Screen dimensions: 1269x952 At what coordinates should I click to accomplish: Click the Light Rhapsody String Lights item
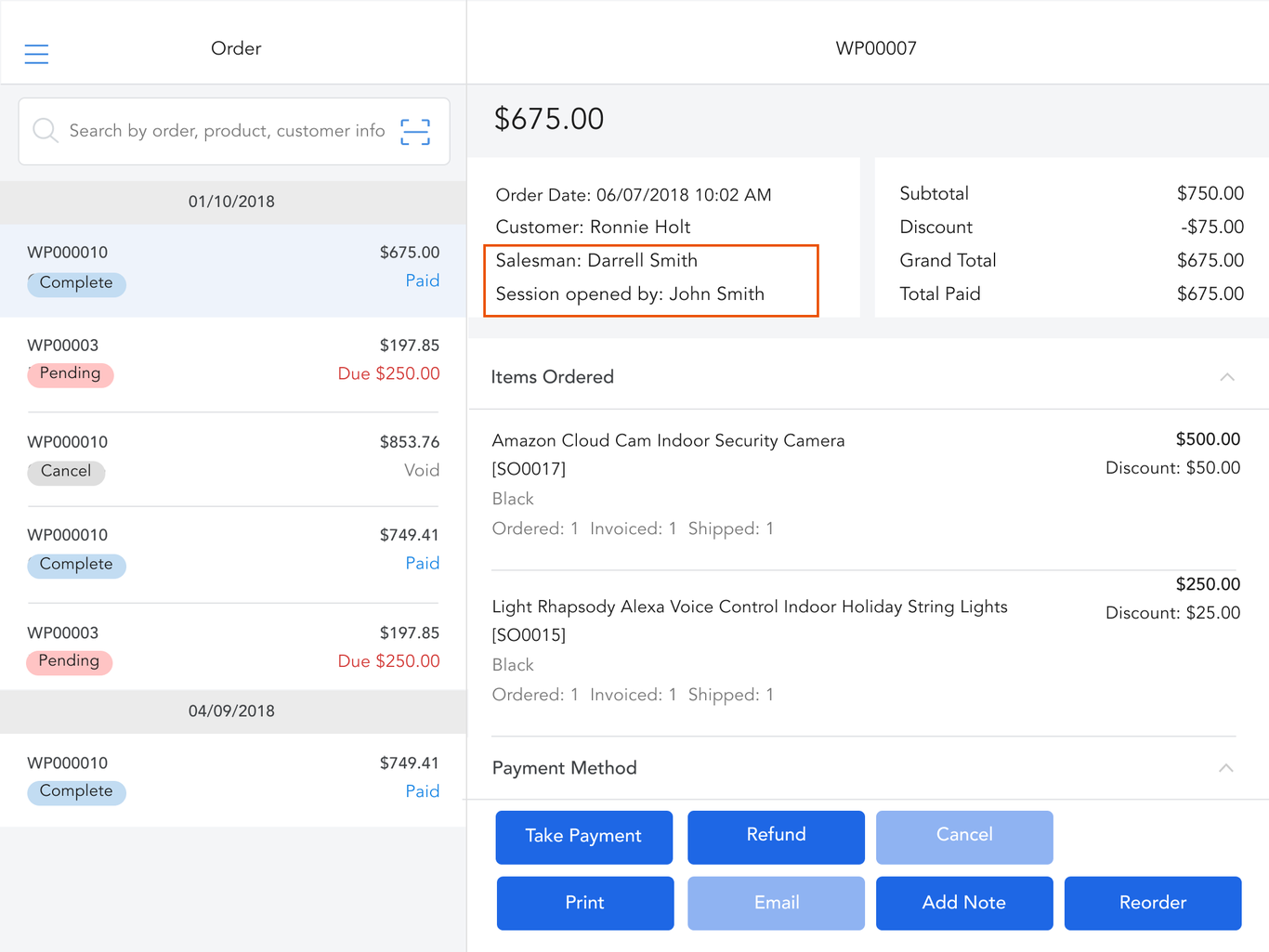pyautogui.click(x=749, y=607)
